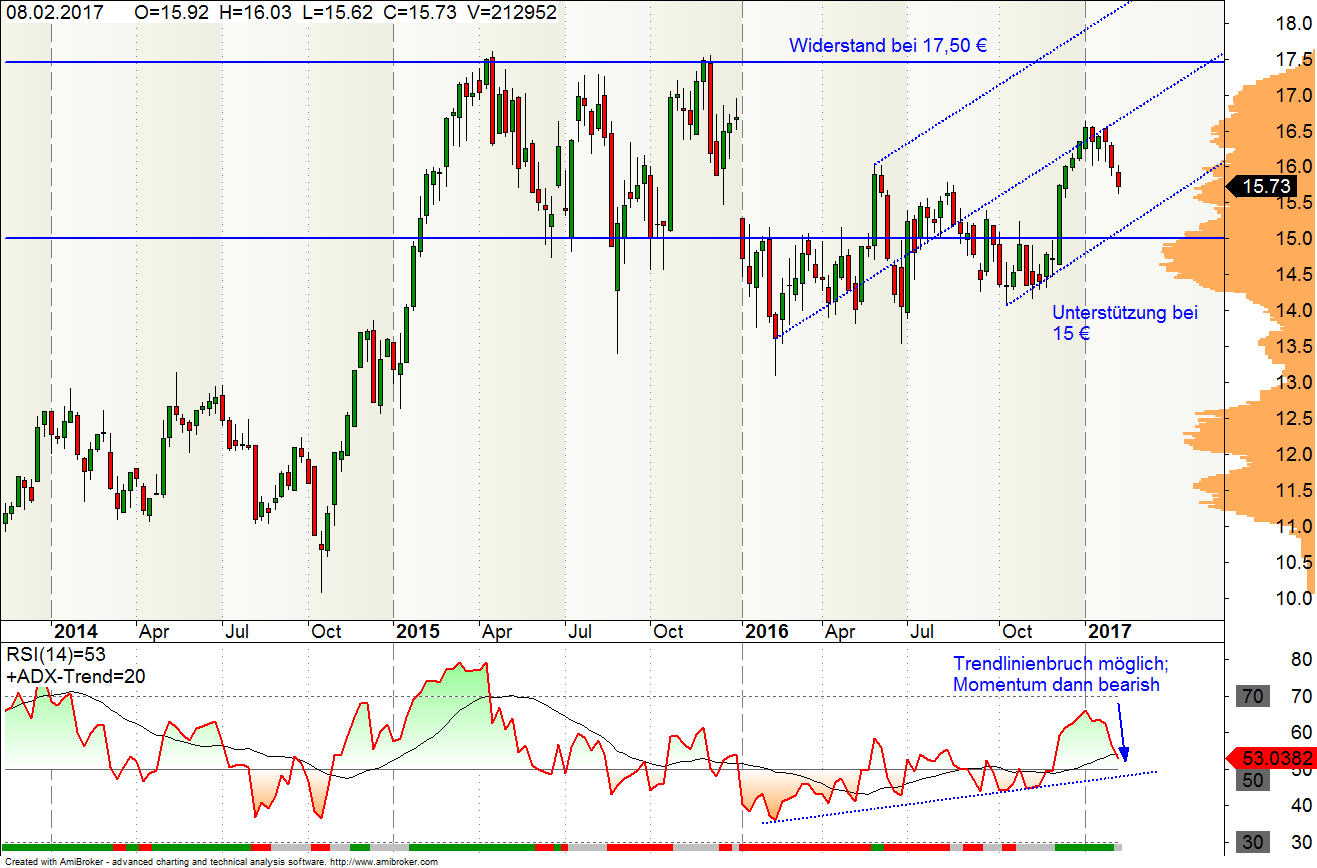Click the 2014 year label on time axis
This screenshot has width=1317, height=868.
click(x=75, y=631)
